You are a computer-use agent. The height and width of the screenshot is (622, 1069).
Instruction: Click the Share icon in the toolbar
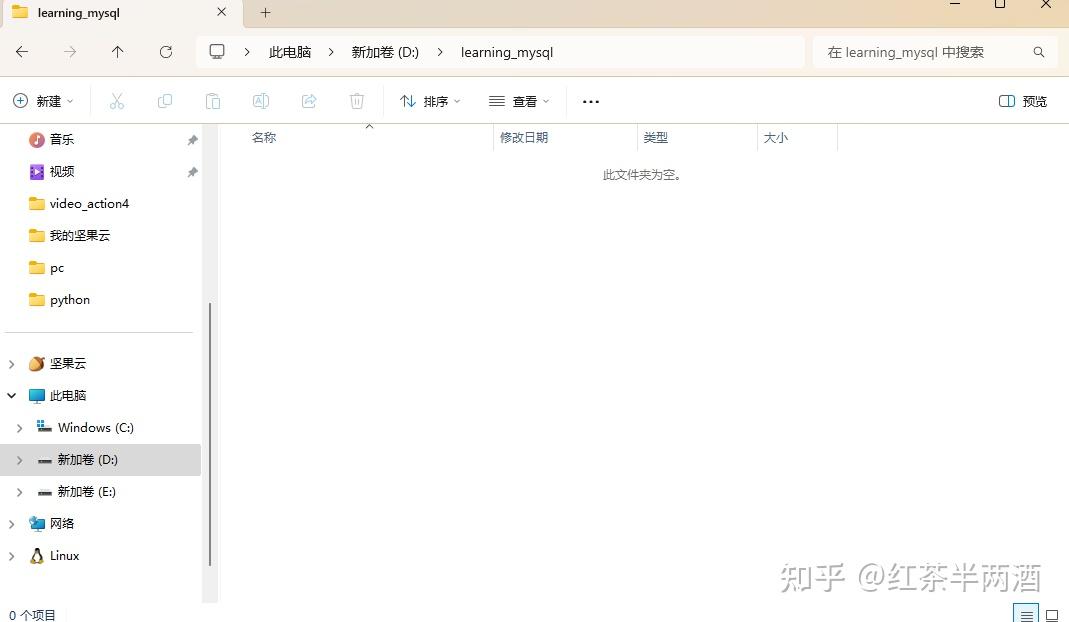[309, 100]
